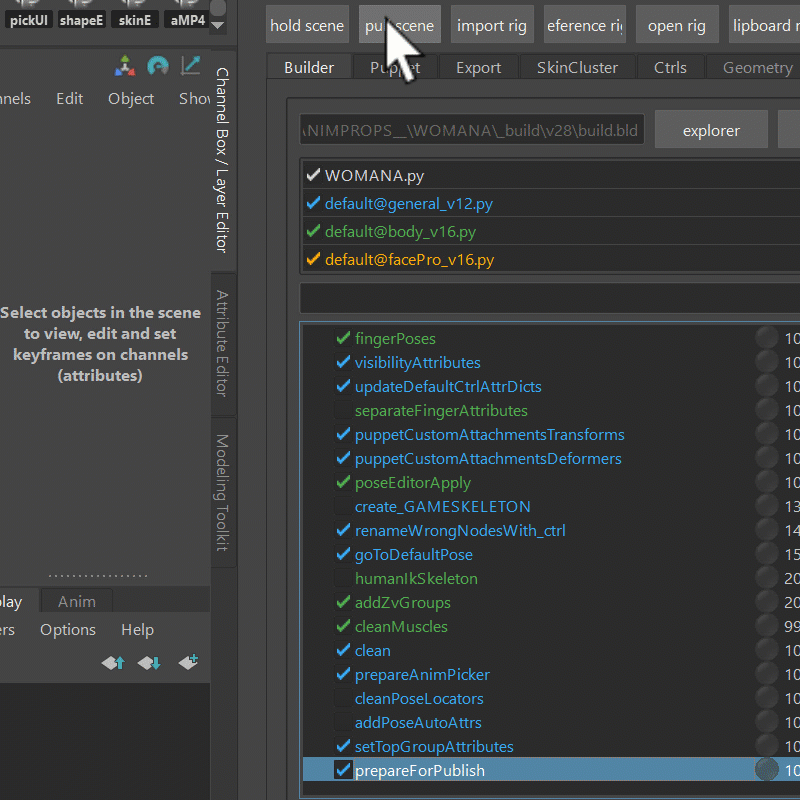Image resolution: width=800 pixels, height=800 pixels.
Task: Click the empty filter field above the step list
Action: click(550, 297)
